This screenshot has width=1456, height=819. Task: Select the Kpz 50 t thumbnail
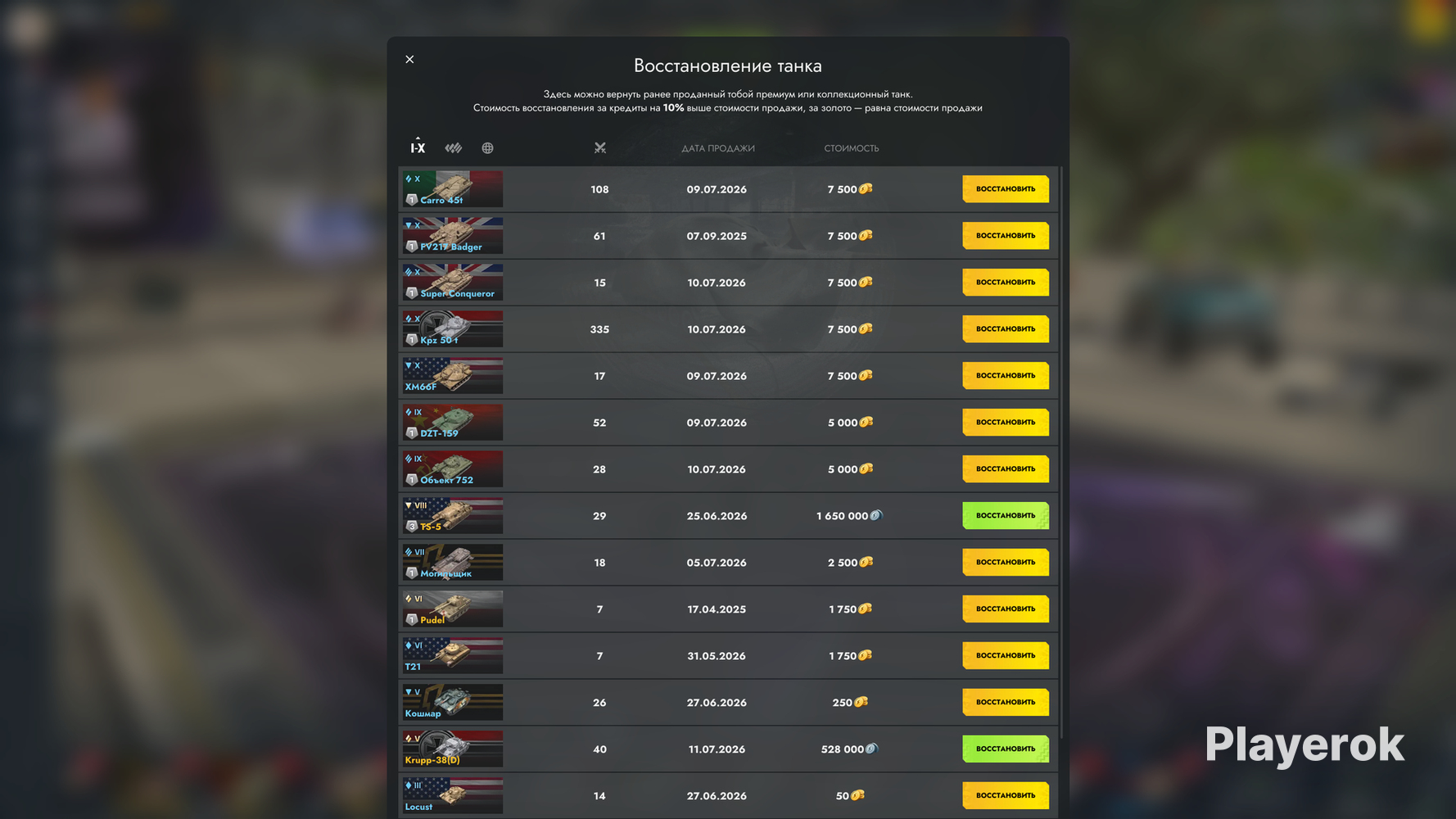pyautogui.click(x=452, y=329)
